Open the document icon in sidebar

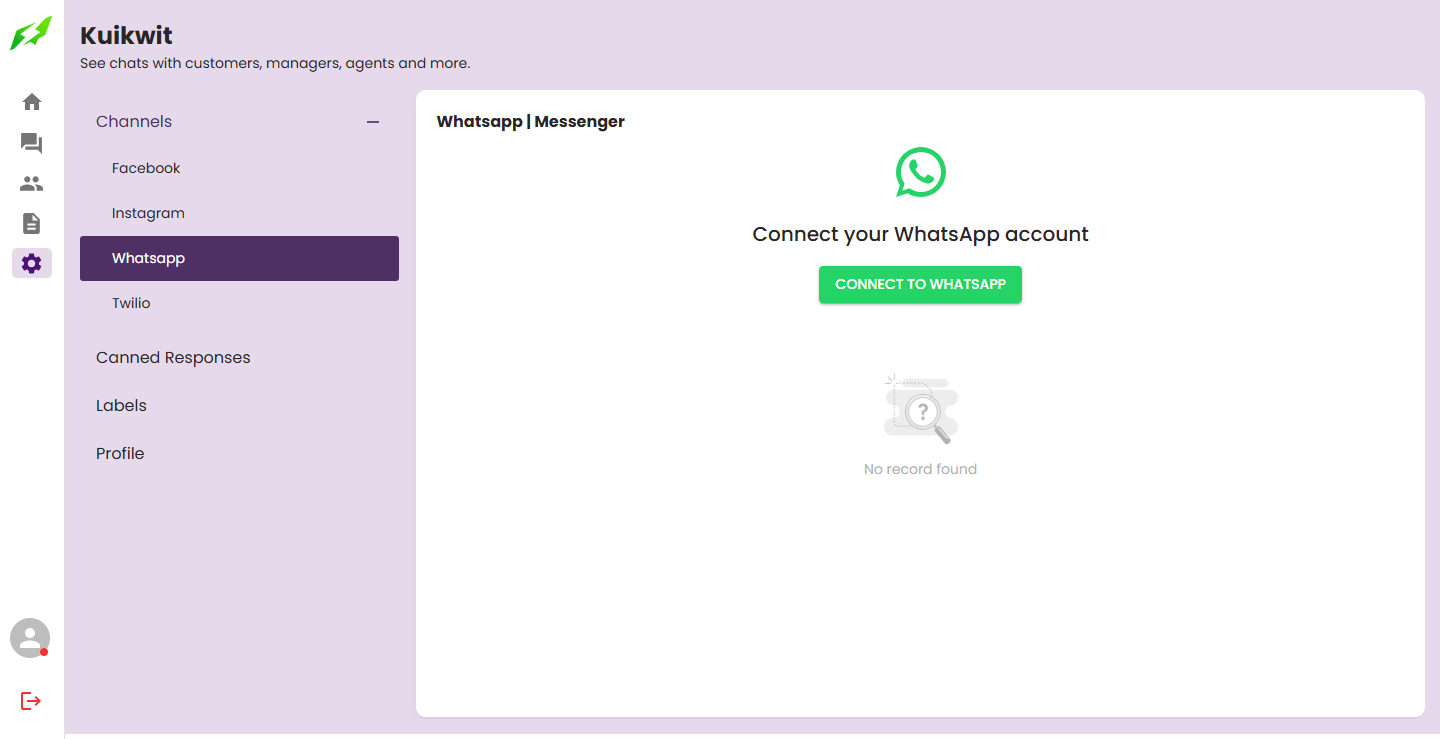32,223
